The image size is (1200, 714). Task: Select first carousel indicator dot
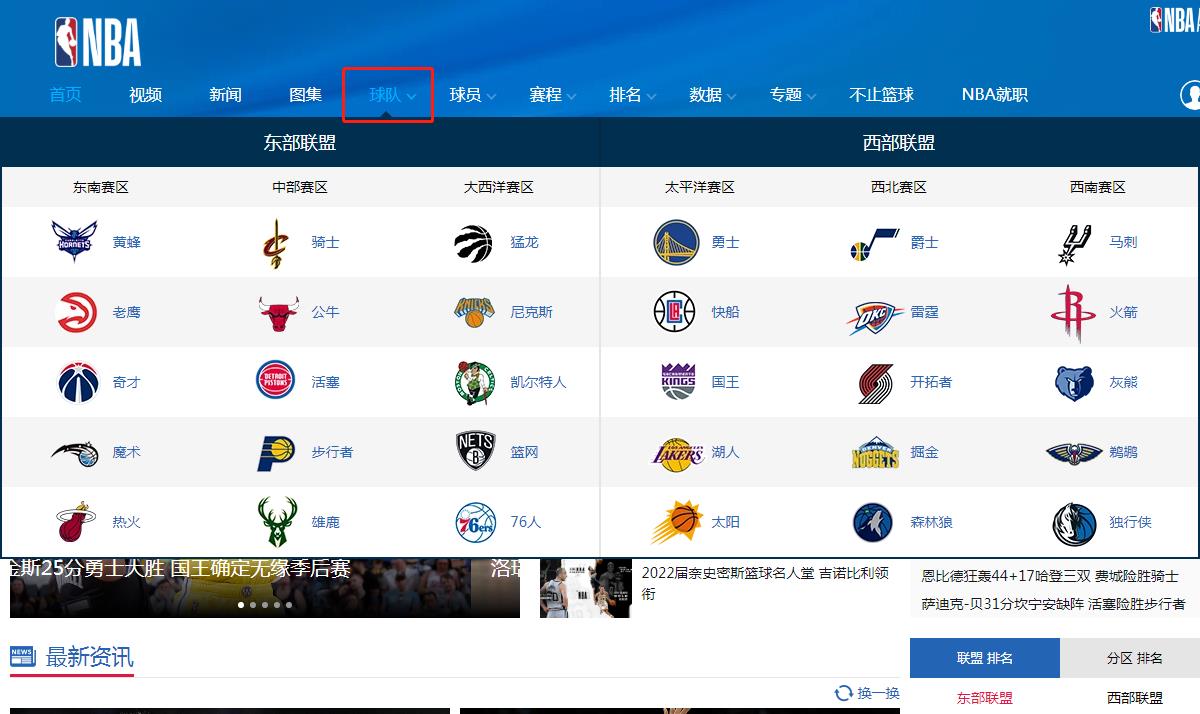[240, 605]
